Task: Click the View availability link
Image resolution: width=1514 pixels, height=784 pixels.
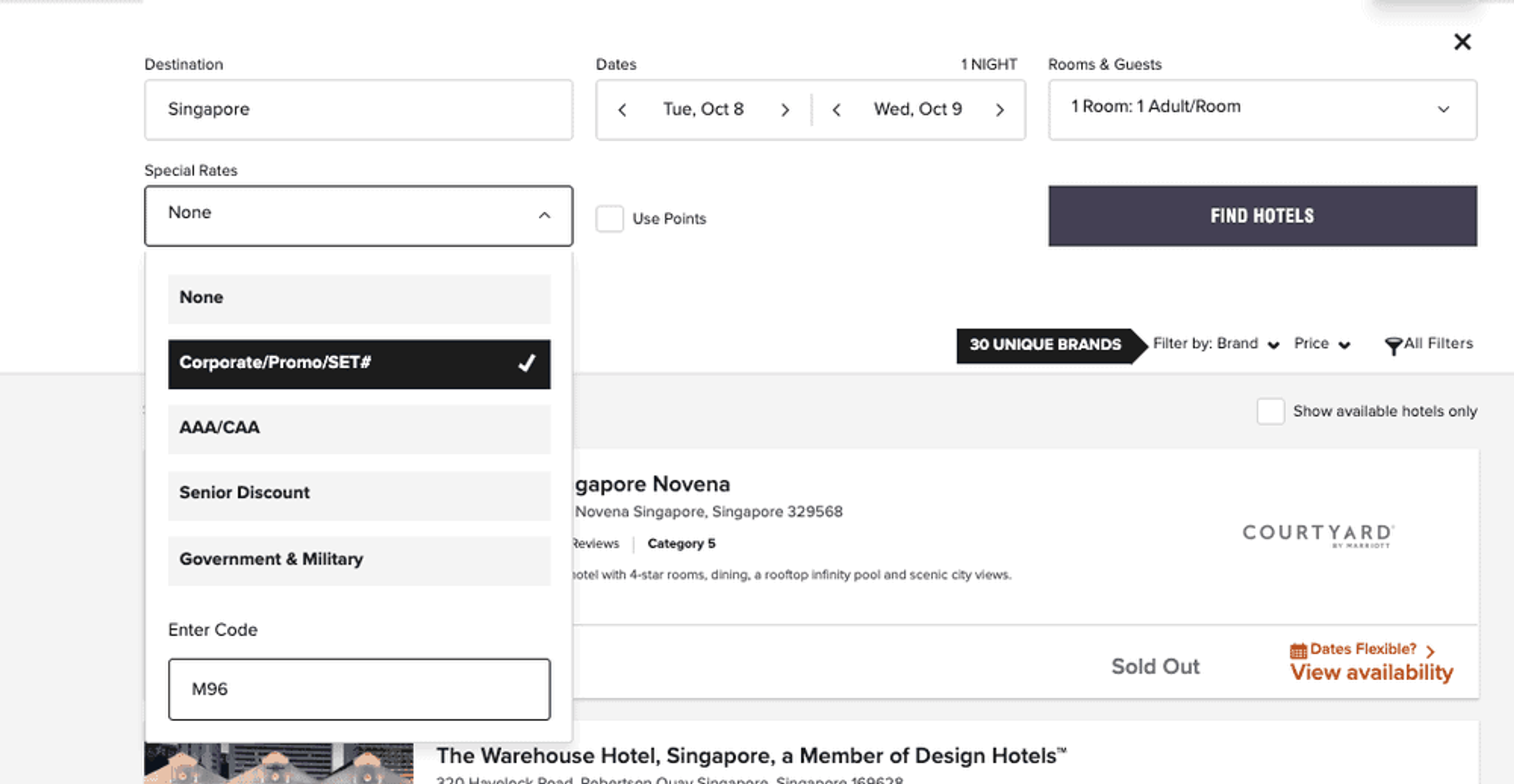Action: [1370, 672]
